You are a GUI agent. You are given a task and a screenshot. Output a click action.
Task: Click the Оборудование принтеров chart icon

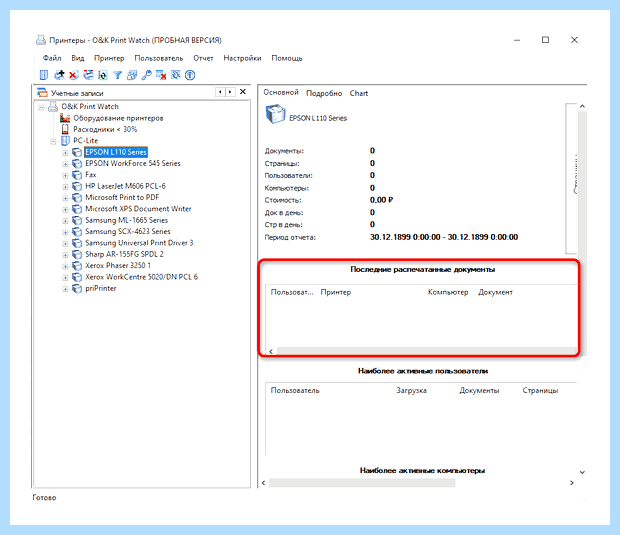(65, 118)
